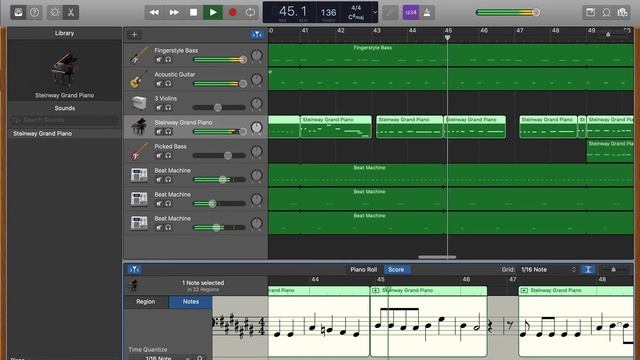Select the 3 Violins keyboard icon
Image resolution: width=640 pixels, height=360 pixels.
coord(139,103)
